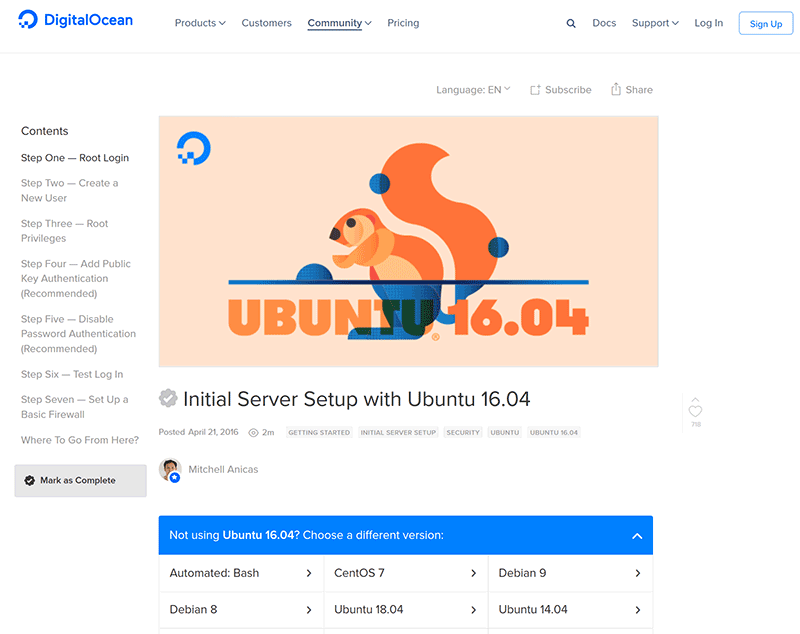
Task: Select the Ubuntu 18.04 version
Action: (x=406, y=610)
